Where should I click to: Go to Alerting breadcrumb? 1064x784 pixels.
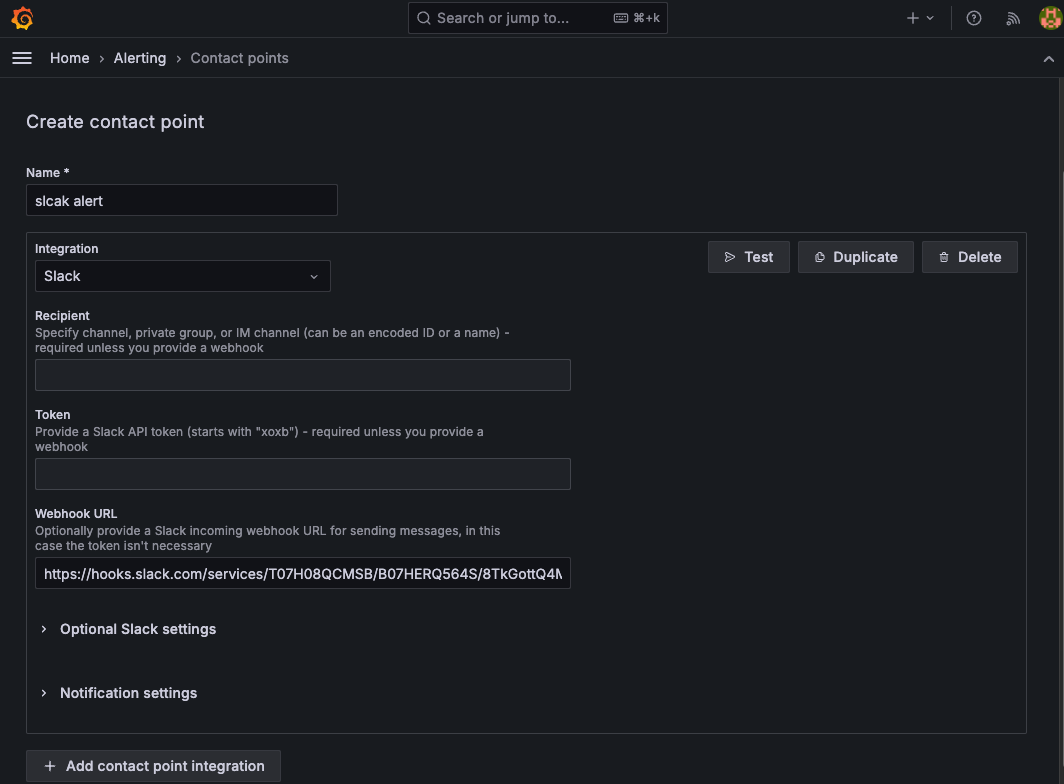(140, 58)
